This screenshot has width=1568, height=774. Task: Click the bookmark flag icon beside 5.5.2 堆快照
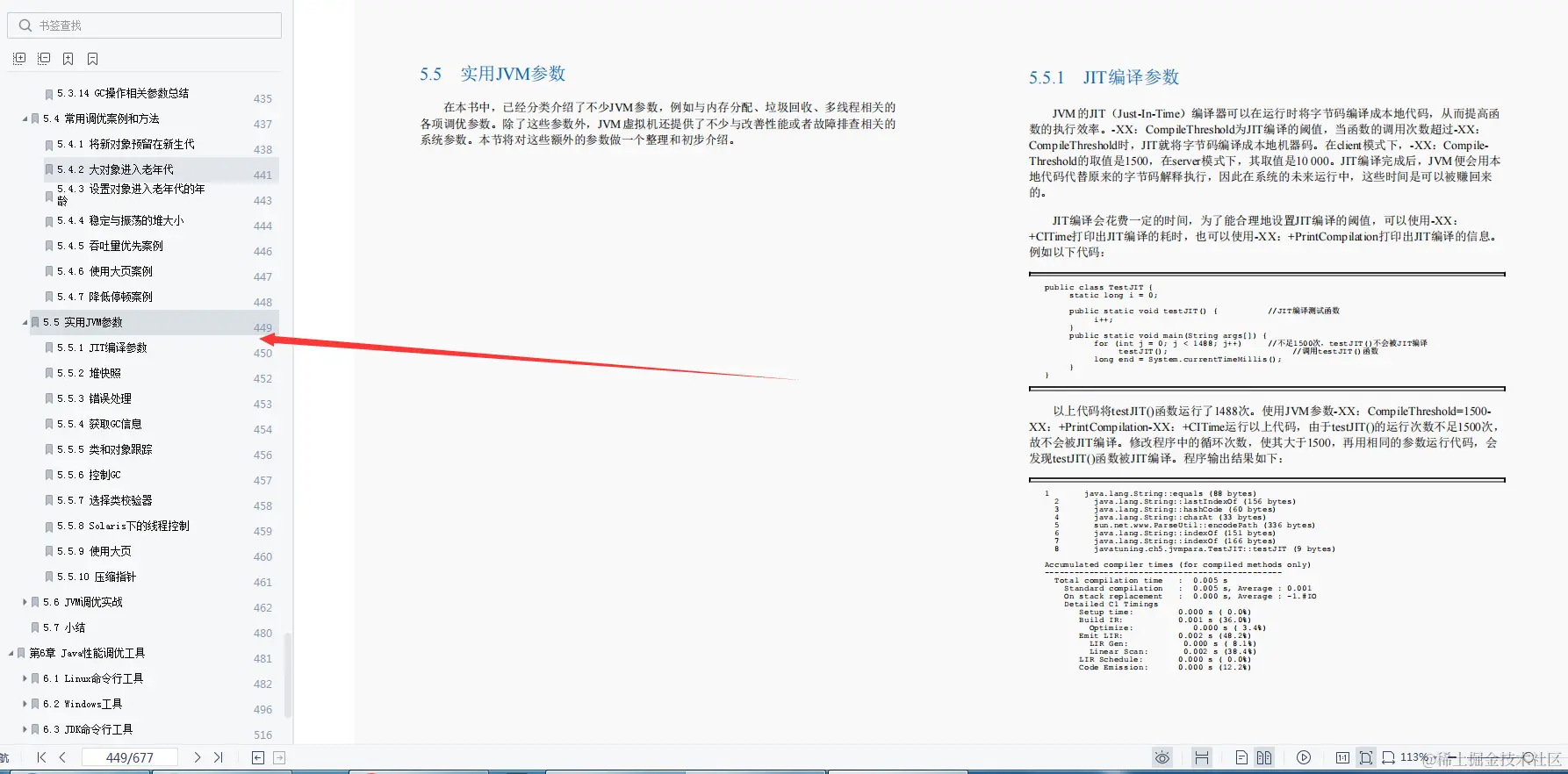click(x=49, y=373)
